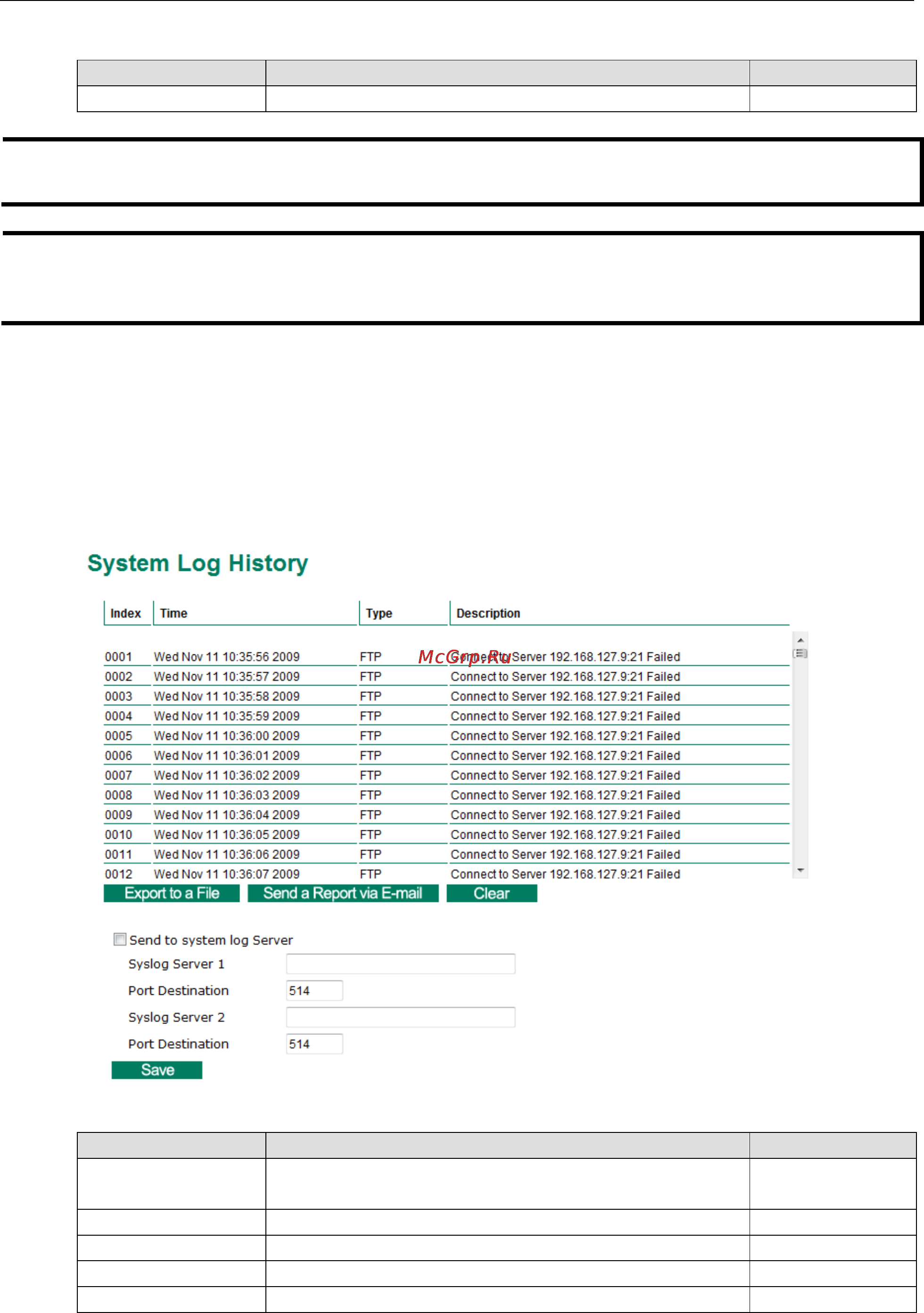This screenshot has height=1313, width=924.
Task: Enable Send to system log Server checkbox
Action: tap(119, 939)
